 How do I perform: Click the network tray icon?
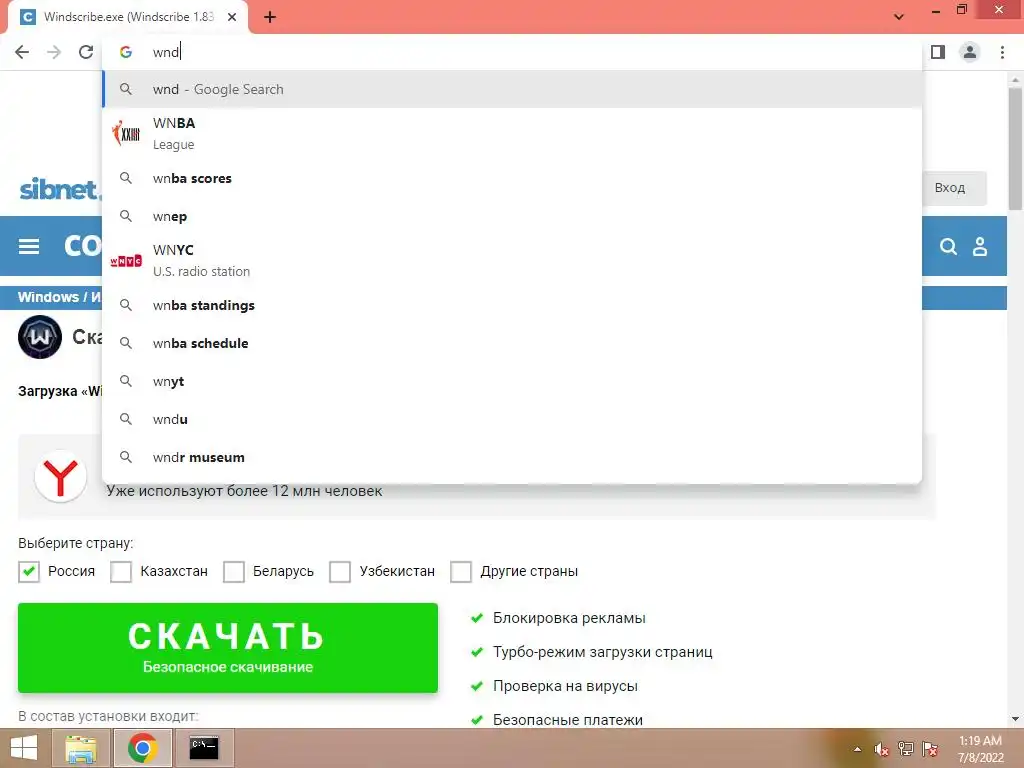click(906, 749)
